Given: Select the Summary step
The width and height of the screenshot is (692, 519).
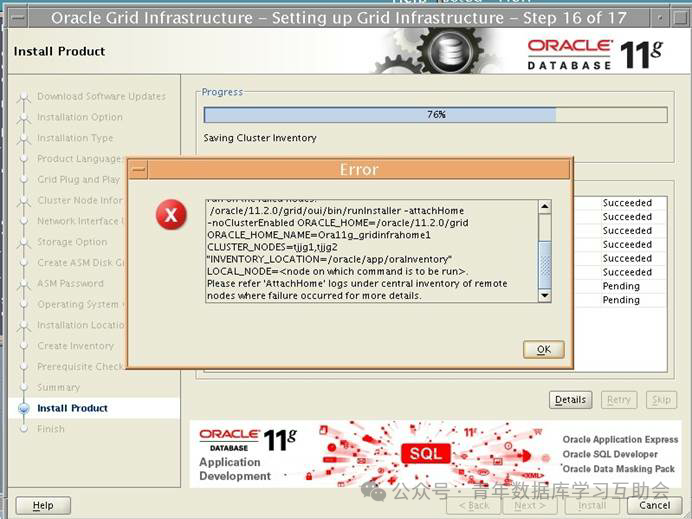Looking at the screenshot, I should 58,387.
